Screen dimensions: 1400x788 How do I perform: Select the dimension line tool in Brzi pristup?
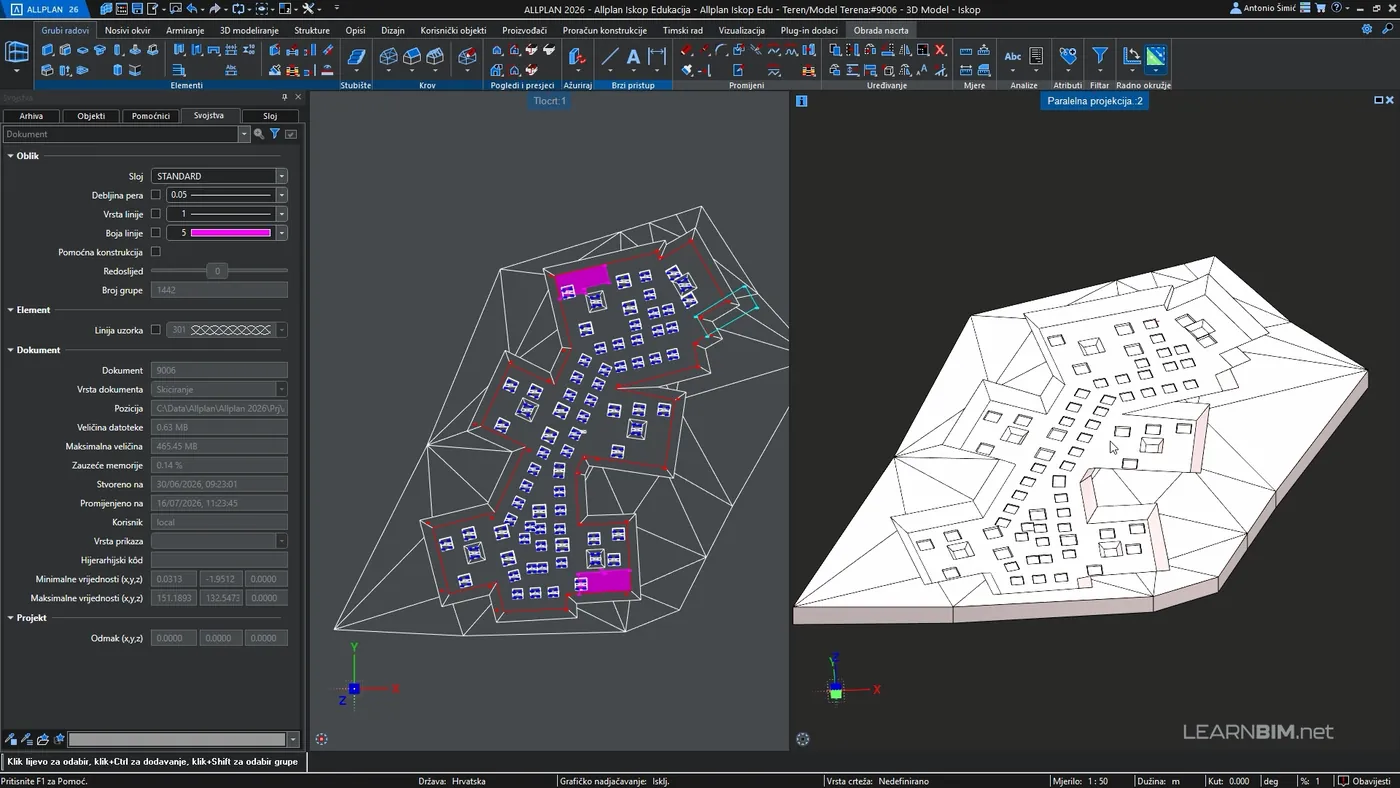pyautogui.click(x=657, y=58)
